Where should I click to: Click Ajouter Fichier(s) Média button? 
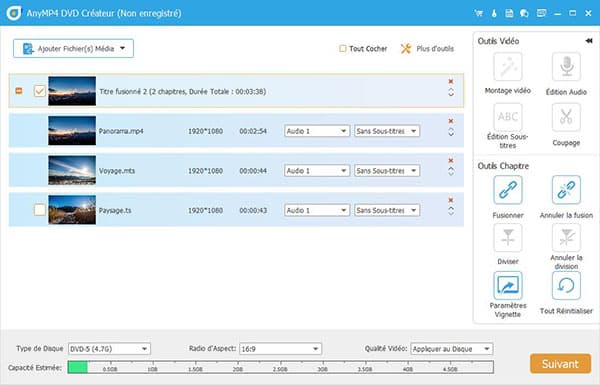73,48
